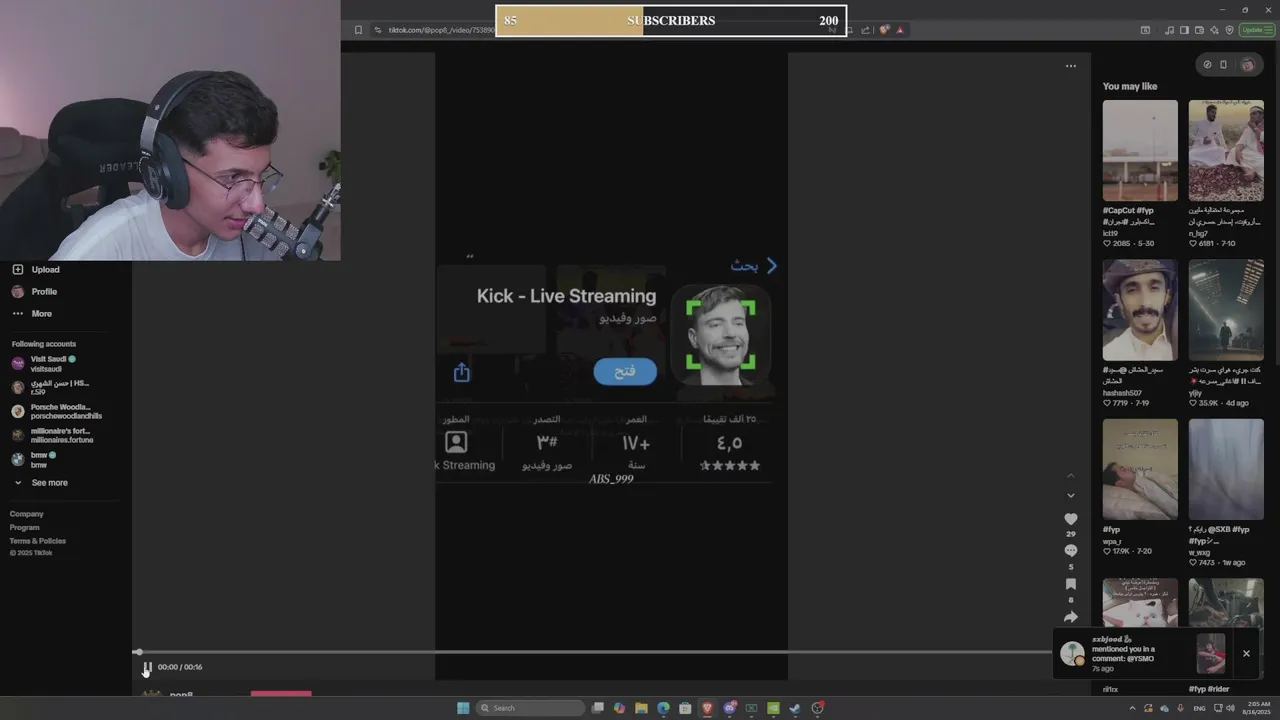The image size is (1280, 720).
Task: Click the tiktok.com address bar
Action: [440, 30]
